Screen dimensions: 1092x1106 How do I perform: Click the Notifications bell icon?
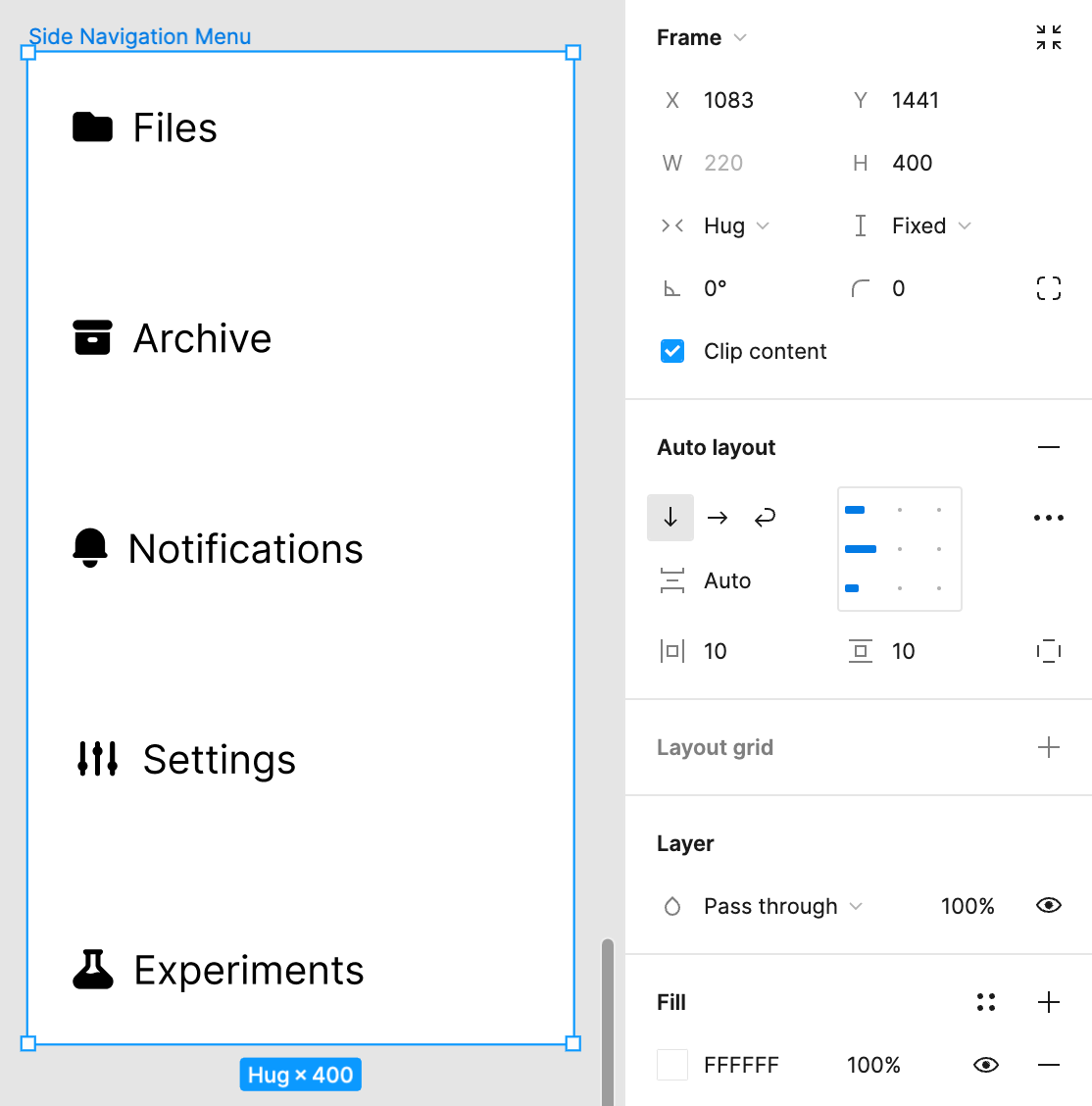pyautogui.click(x=91, y=548)
